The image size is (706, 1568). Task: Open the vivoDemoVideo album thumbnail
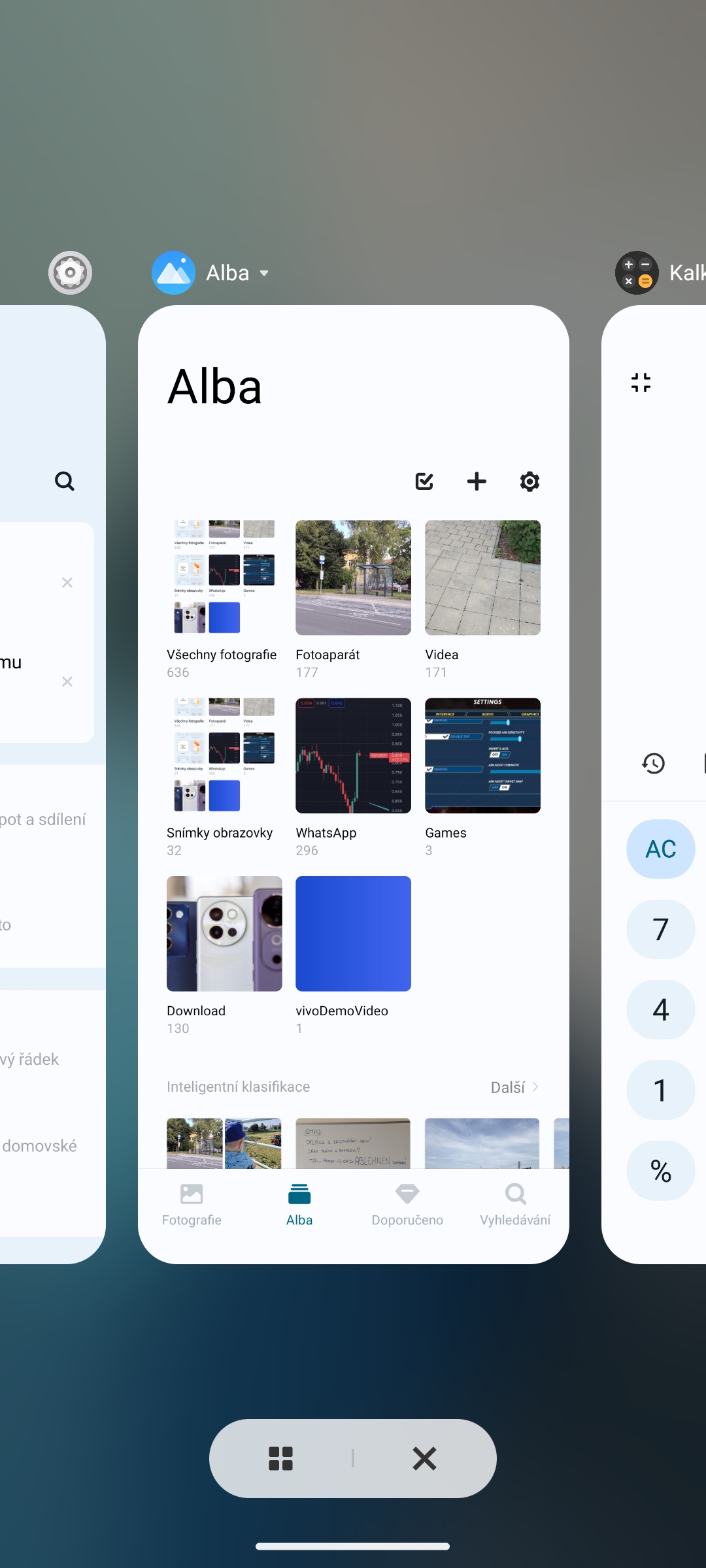click(353, 934)
